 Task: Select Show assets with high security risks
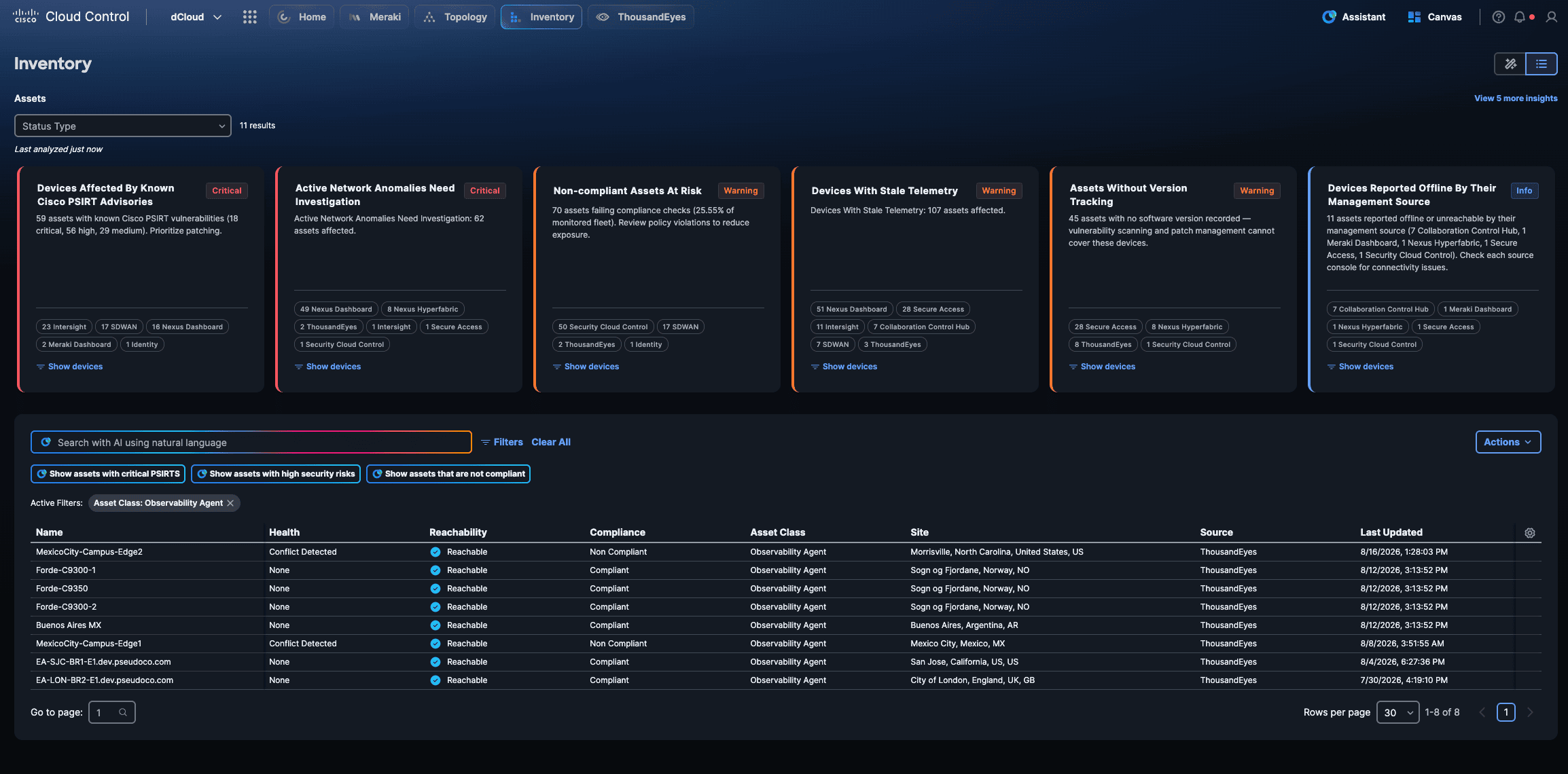[276, 474]
